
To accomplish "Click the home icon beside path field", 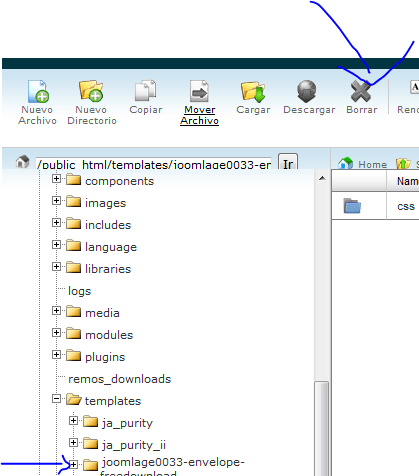I will pos(23,162).
